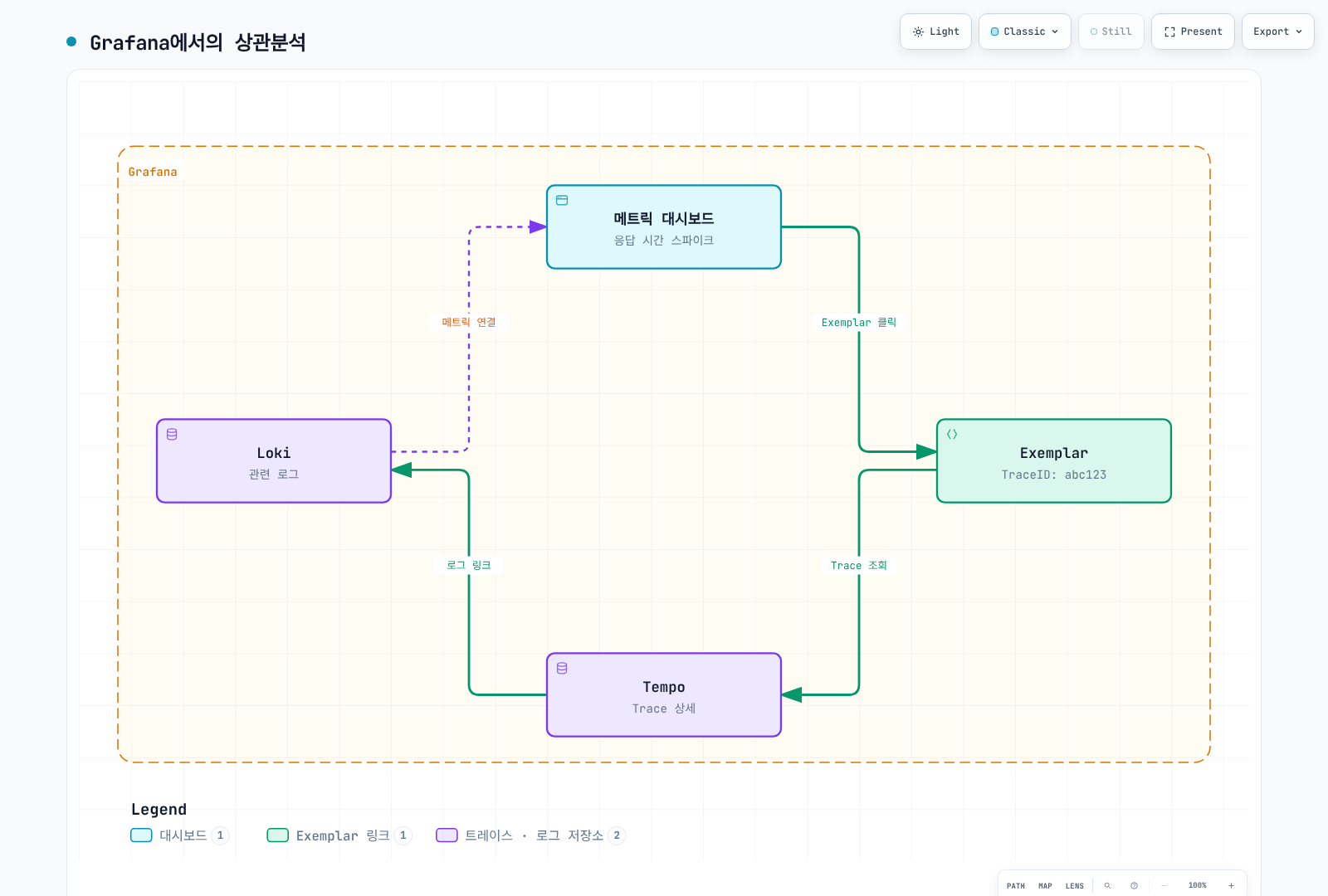Click the Classic theme color dot

pos(995,32)
